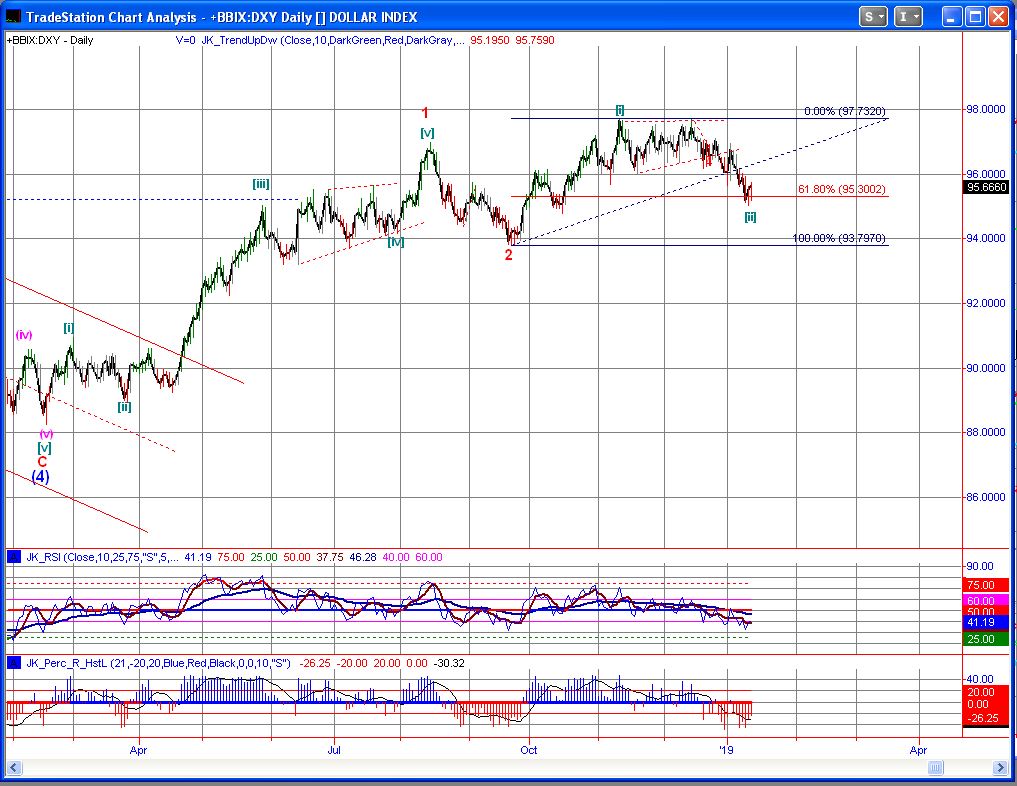Screen dimensions: 1017x786
Task: Click the green 25.00 RSI axis marker
Action: click(986, 639)
